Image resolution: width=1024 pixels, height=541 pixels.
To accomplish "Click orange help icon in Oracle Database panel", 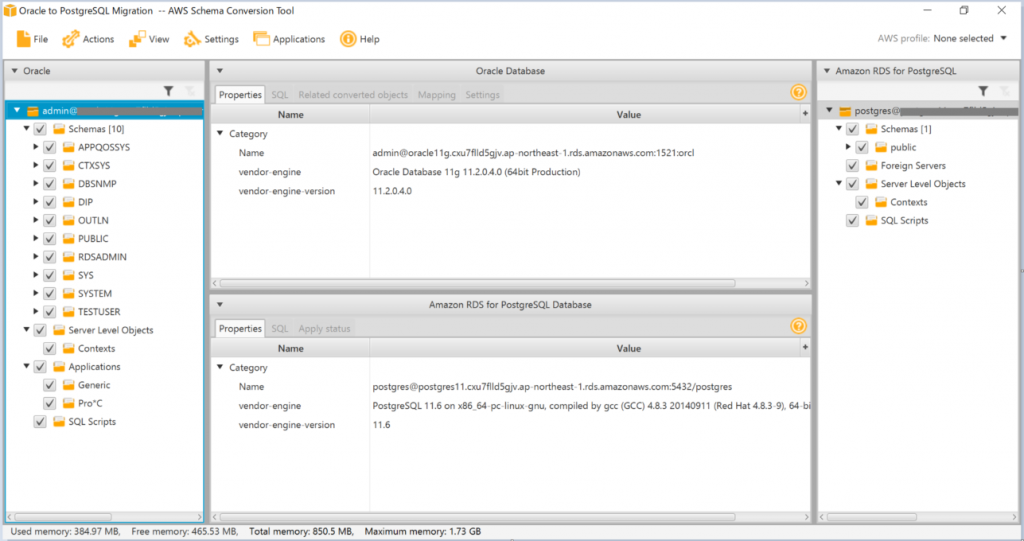I will tap(798, 93).
